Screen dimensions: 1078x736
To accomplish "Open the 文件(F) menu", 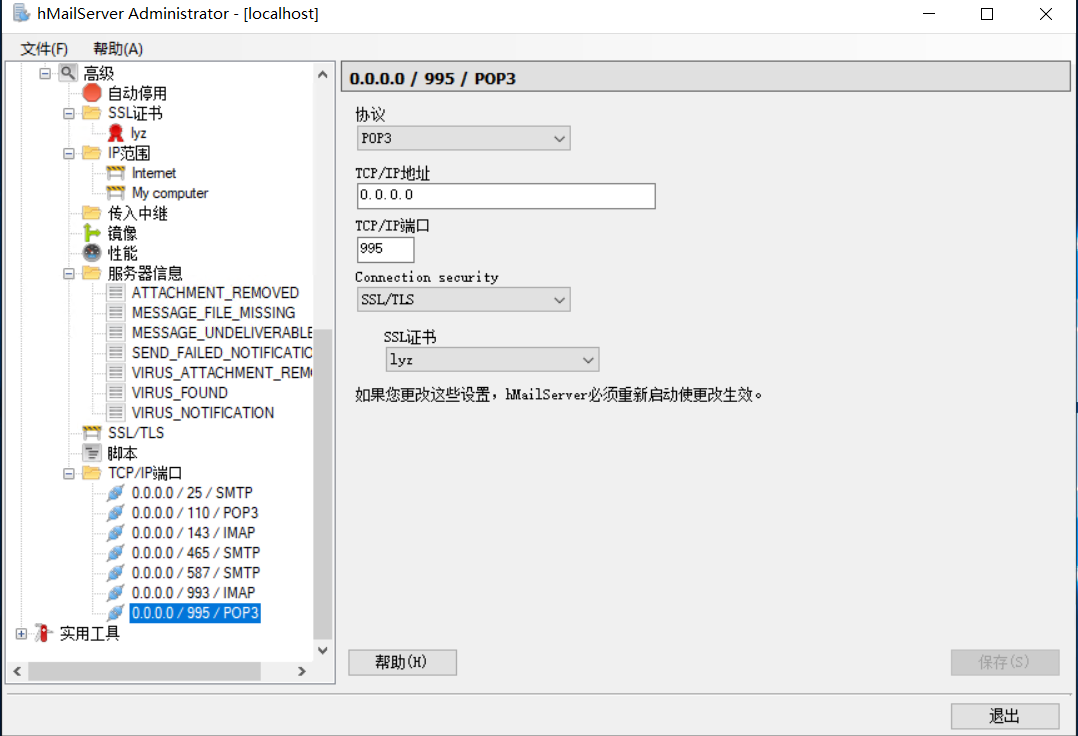I will (x=42, y=47).
